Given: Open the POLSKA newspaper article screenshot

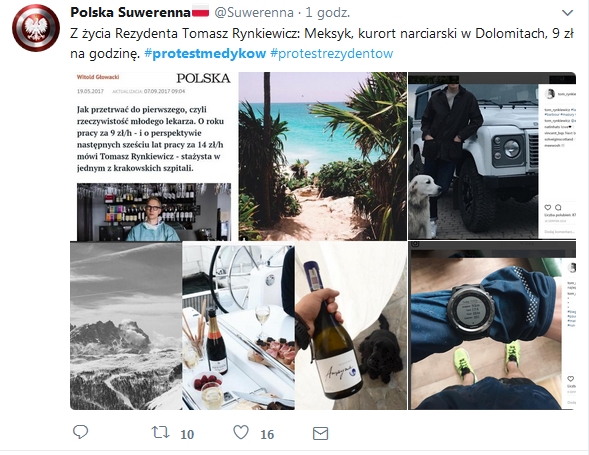Looking at the screenshot, I should pyautogui.click(x=154, y=156).
